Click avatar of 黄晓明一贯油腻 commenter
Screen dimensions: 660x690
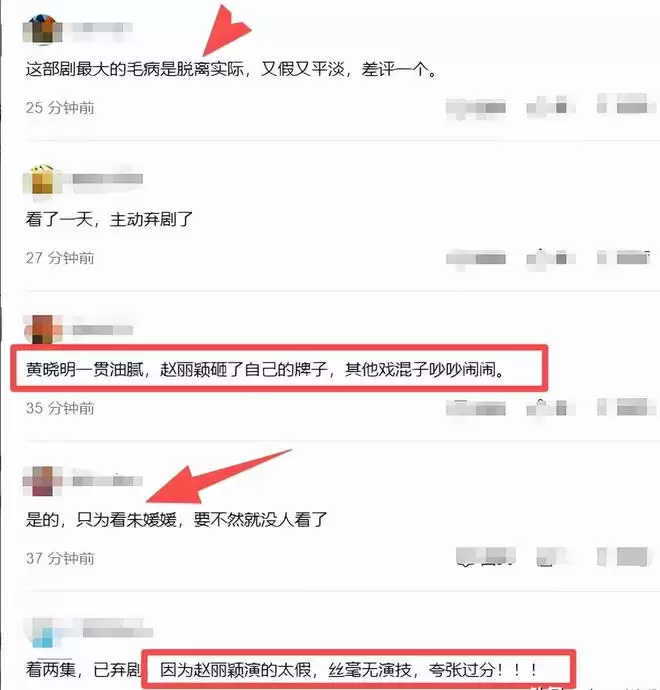(x=43, y=330)
